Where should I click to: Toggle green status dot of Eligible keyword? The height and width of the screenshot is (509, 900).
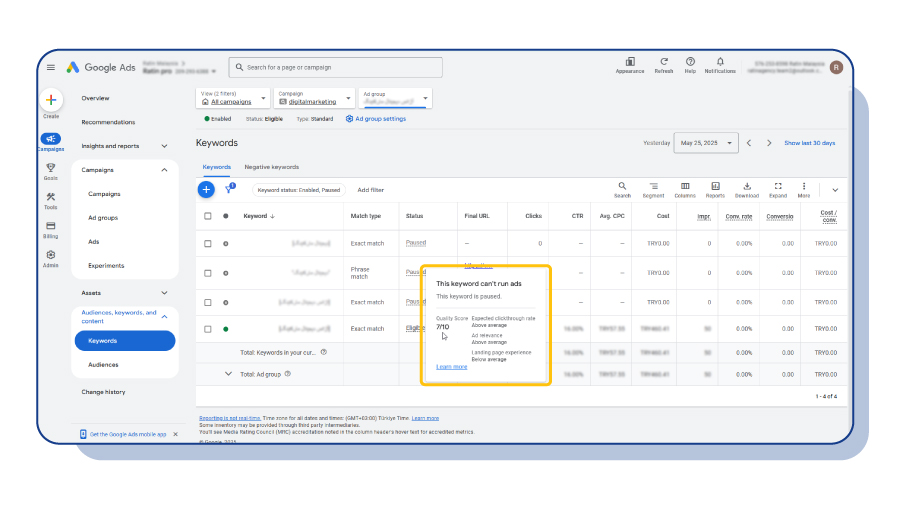(226, 329)
